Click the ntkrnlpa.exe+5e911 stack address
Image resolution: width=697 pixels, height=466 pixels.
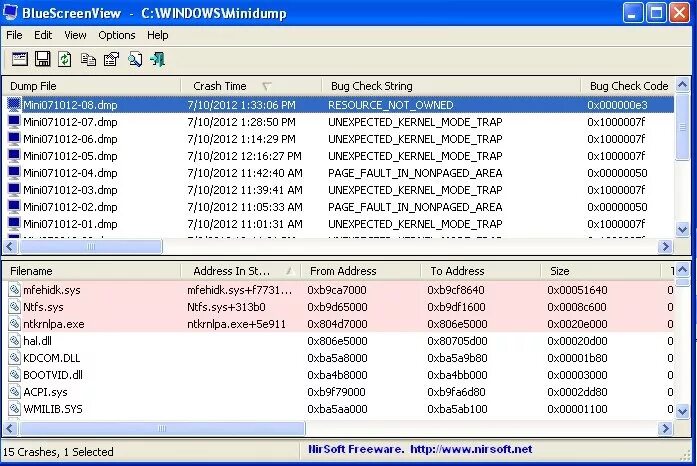coord(236,324)
